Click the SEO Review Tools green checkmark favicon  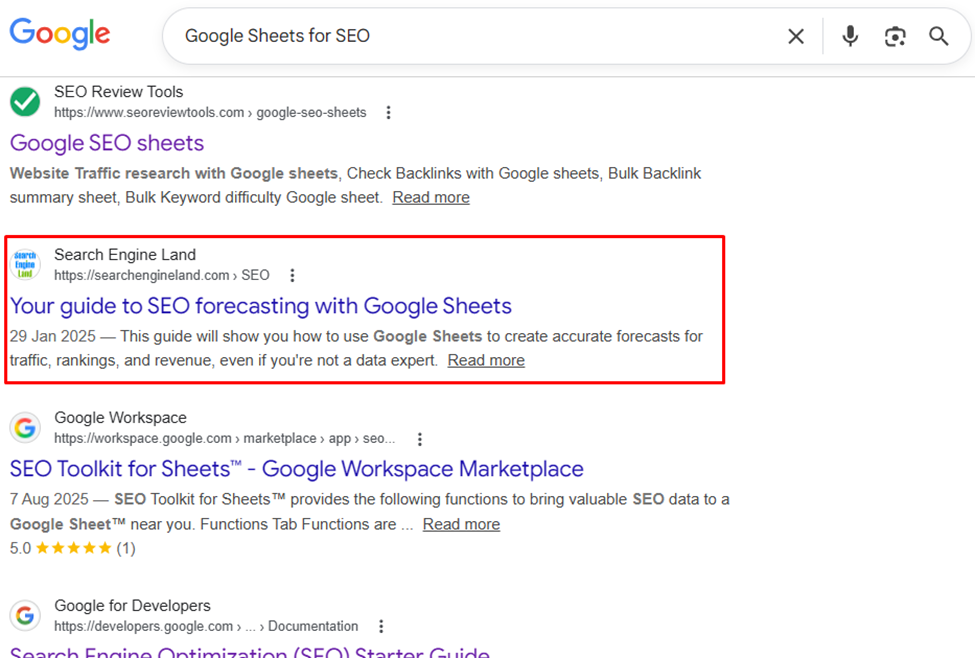tap(24, 101)
